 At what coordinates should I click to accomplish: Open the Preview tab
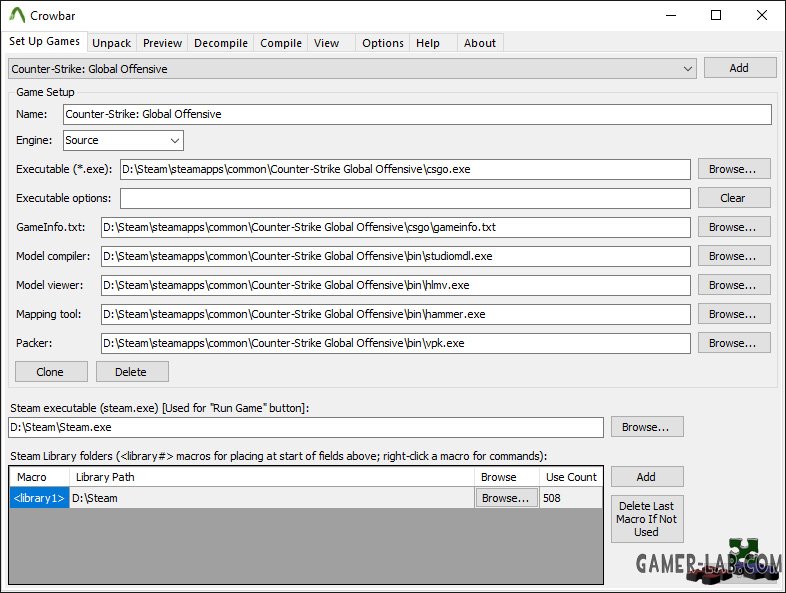[x=162, y=43]
